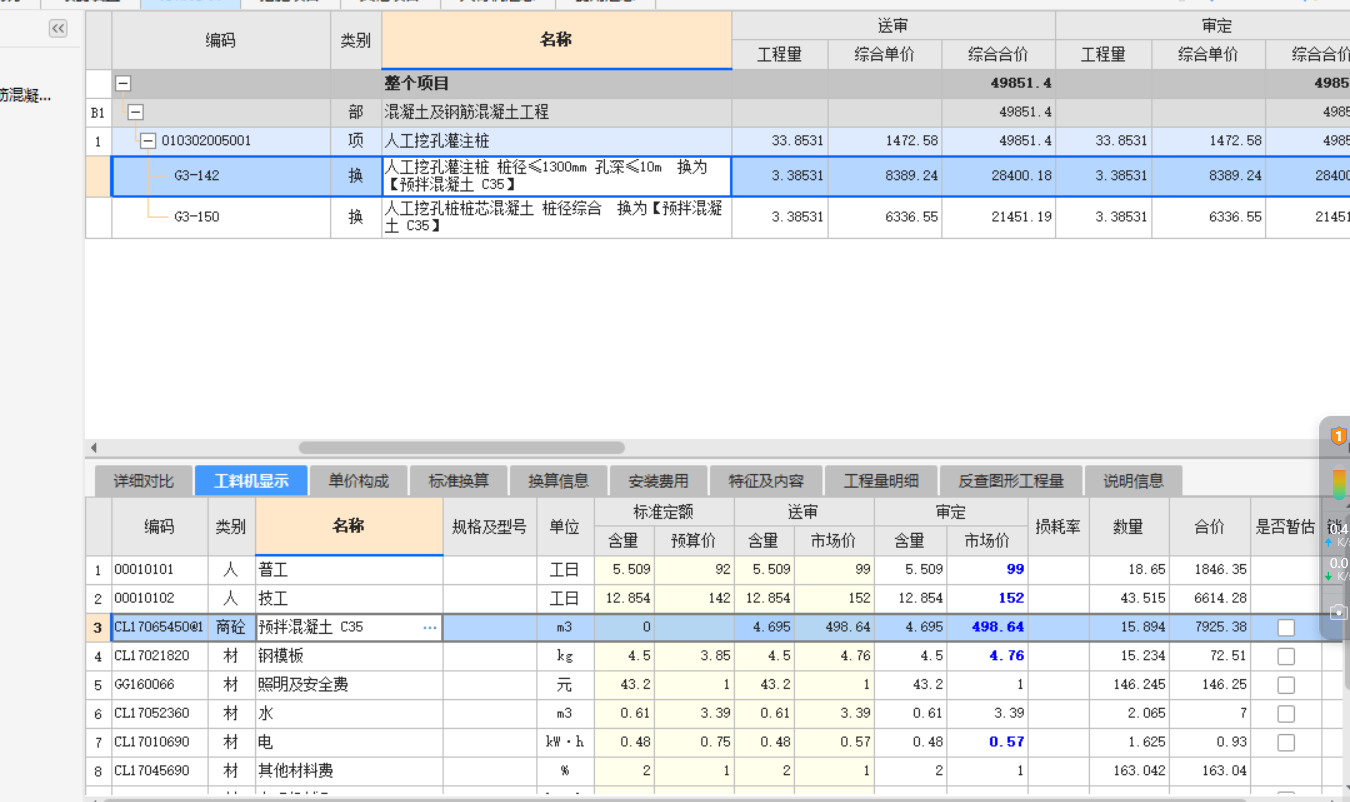Click the blue 498.64 审定 market price cell
The width and height of the screenshot is (1350, 802).
987,628
